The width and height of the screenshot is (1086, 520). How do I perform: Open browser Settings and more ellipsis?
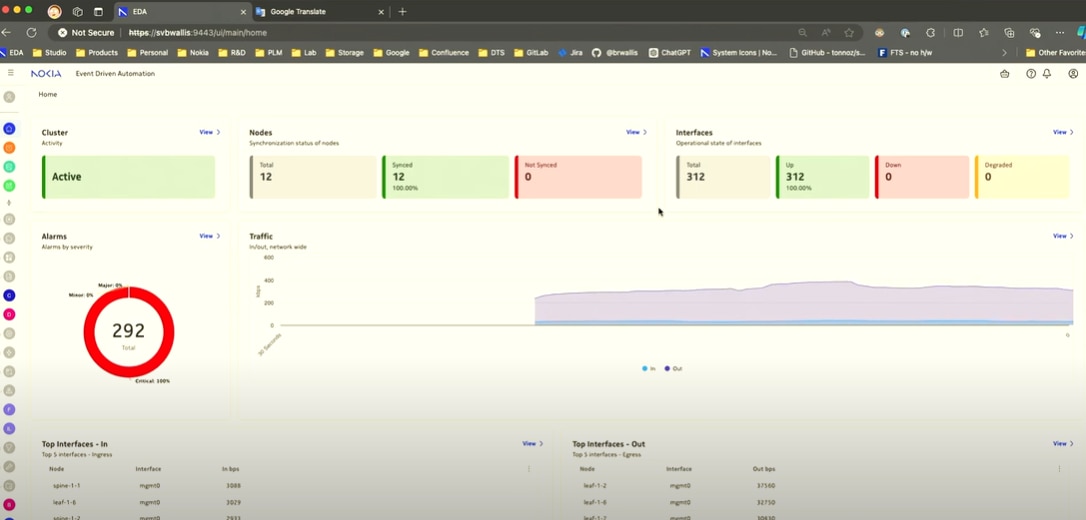1060,33
